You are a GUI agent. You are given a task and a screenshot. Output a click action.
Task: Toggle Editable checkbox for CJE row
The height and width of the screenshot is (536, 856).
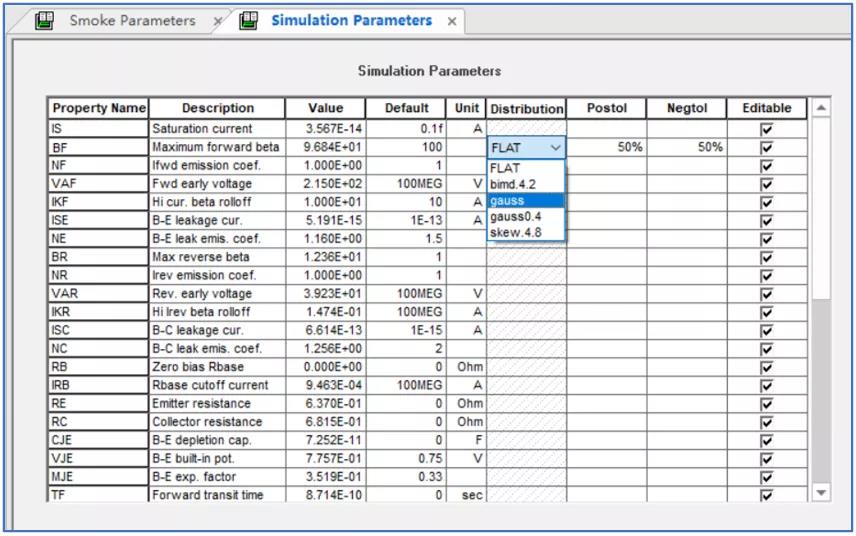click(766, 440)
